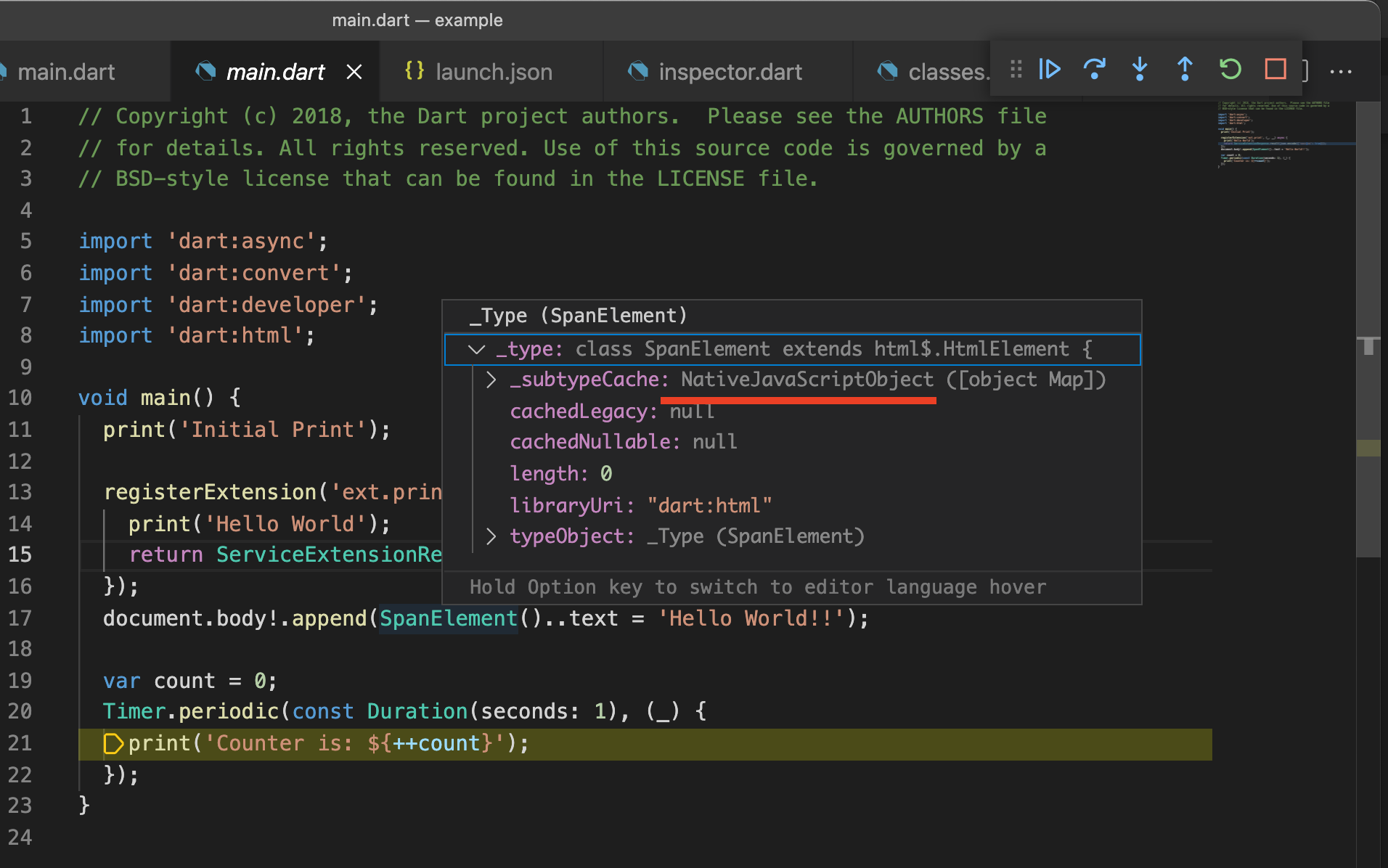Open the inspector.dart tab
The height and width of the screenshot is (868, 1388).
click(730, 72)
